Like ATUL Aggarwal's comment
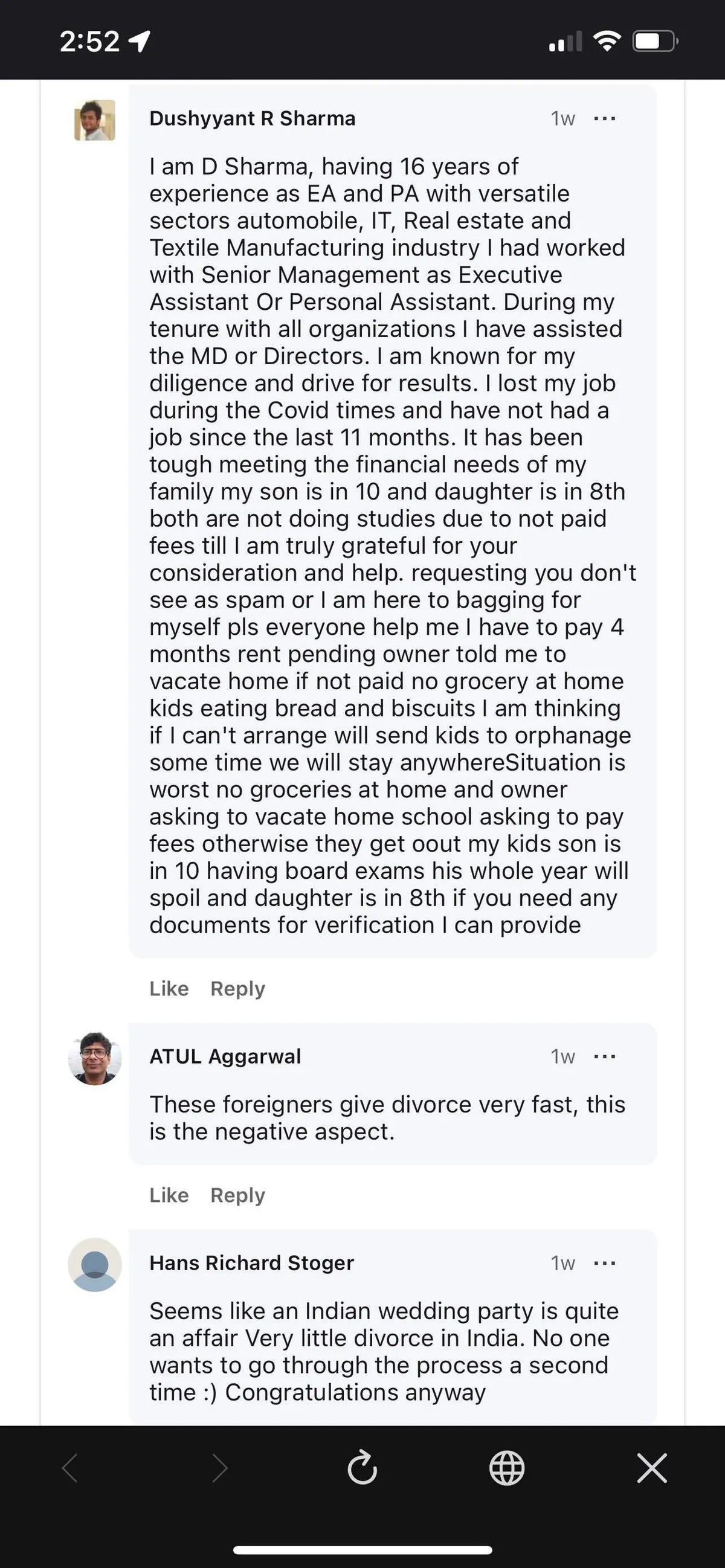The height and width of the screenshot is (1568, 725). pyautogui.click(x=169, y=1195)
